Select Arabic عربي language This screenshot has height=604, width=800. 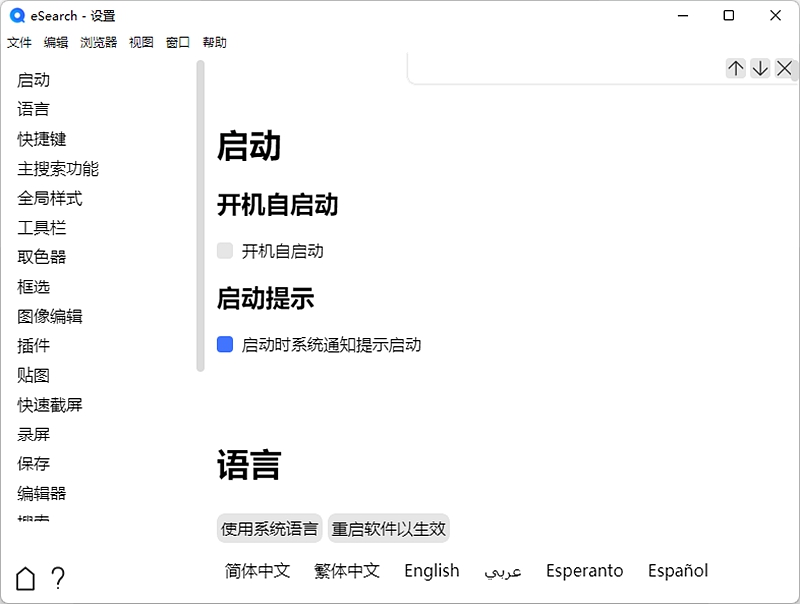[503, 572]
